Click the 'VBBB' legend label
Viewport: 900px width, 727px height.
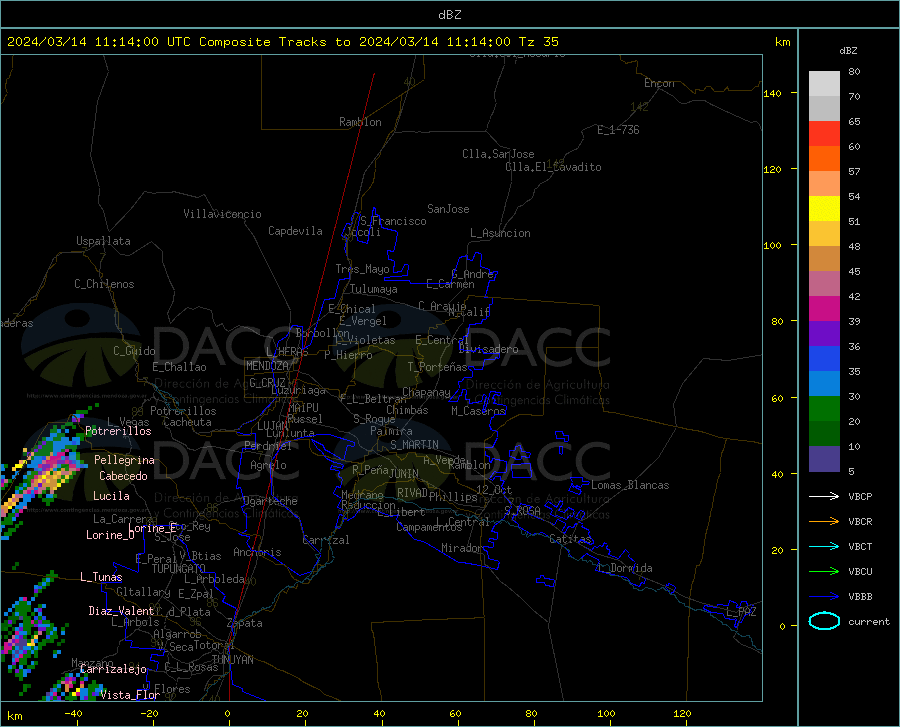(860, 597)
